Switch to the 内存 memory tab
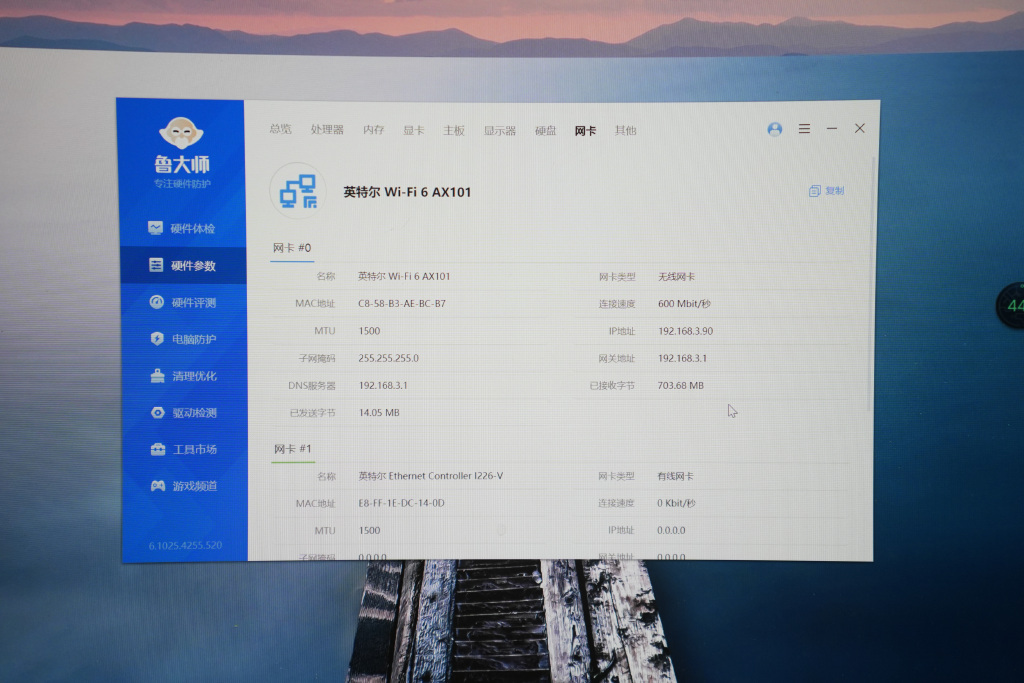 pos(374,130)
